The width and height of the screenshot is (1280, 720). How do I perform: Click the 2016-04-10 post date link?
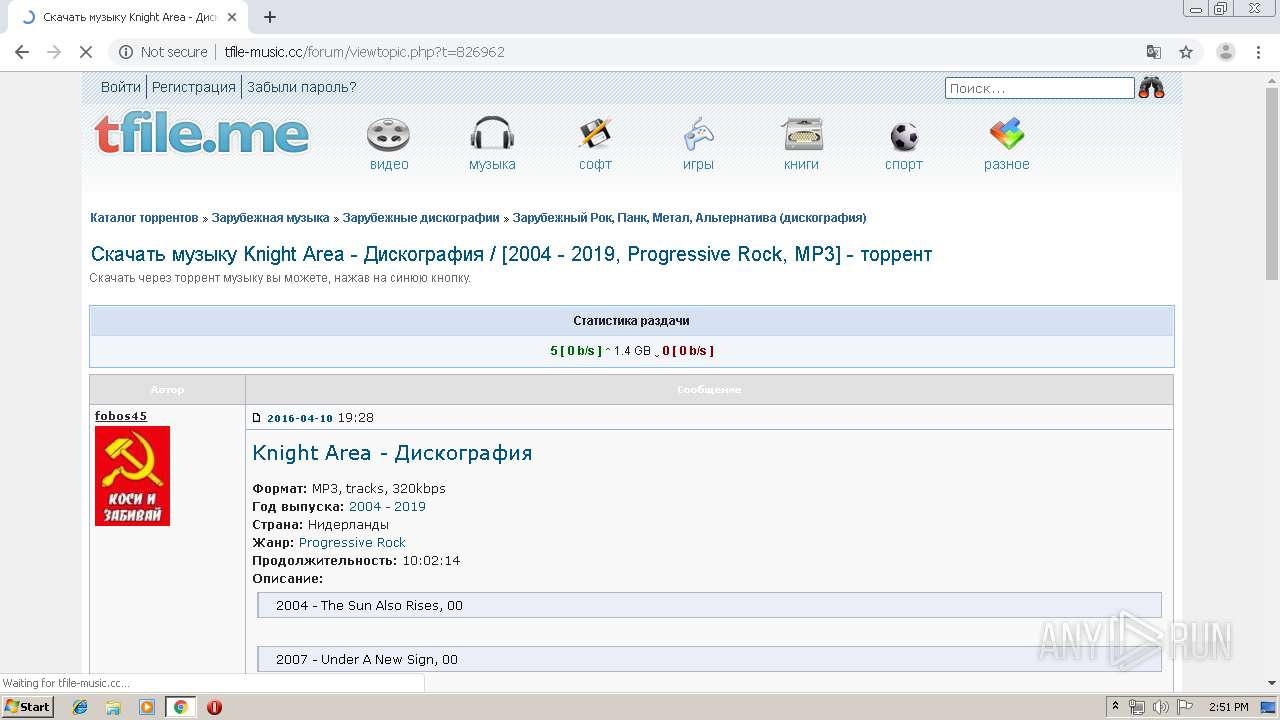(x=300, y=418)
